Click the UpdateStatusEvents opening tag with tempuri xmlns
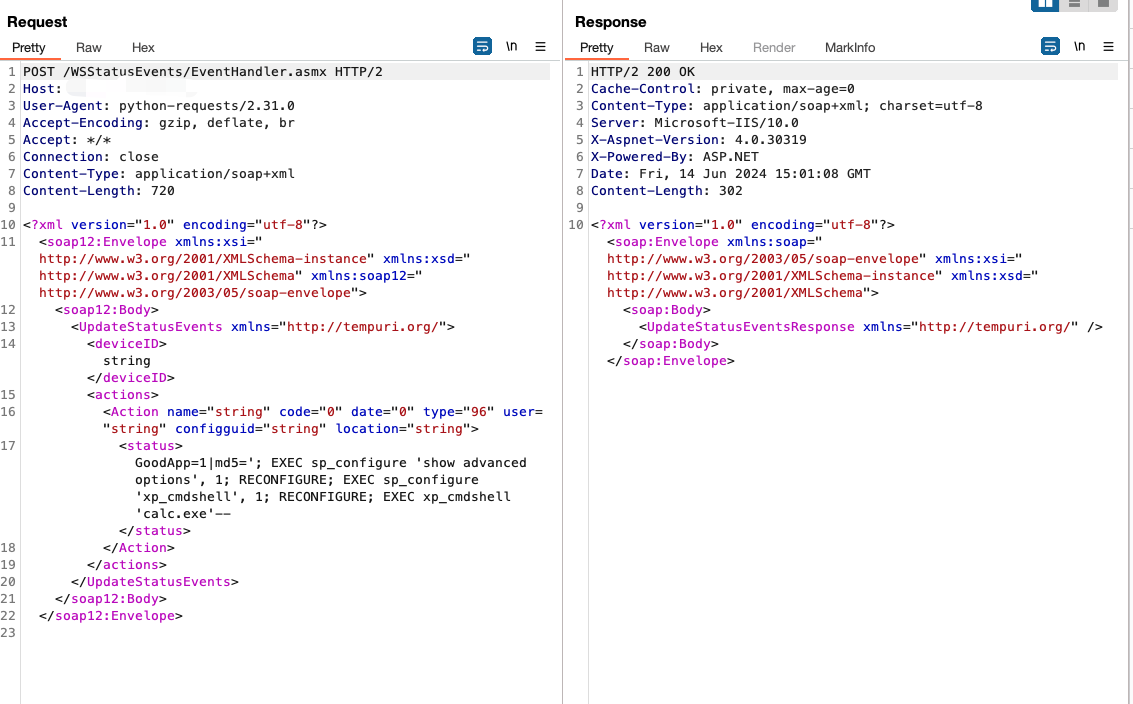Image resolution: width=1133 pixels, height=704 pixels. click(263, 327)
